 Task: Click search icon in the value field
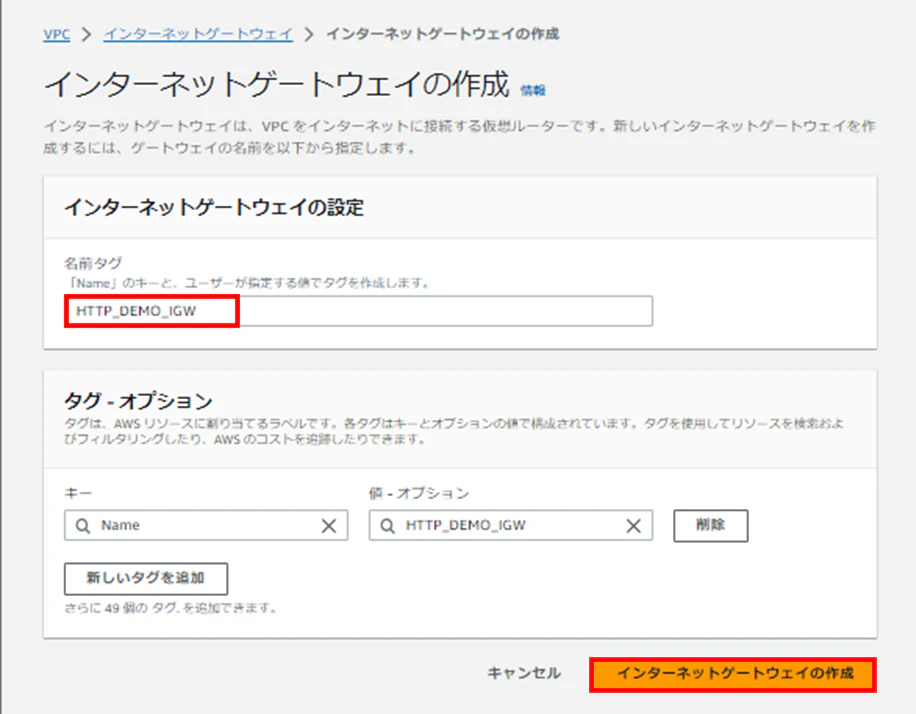[x=387, y=526]
